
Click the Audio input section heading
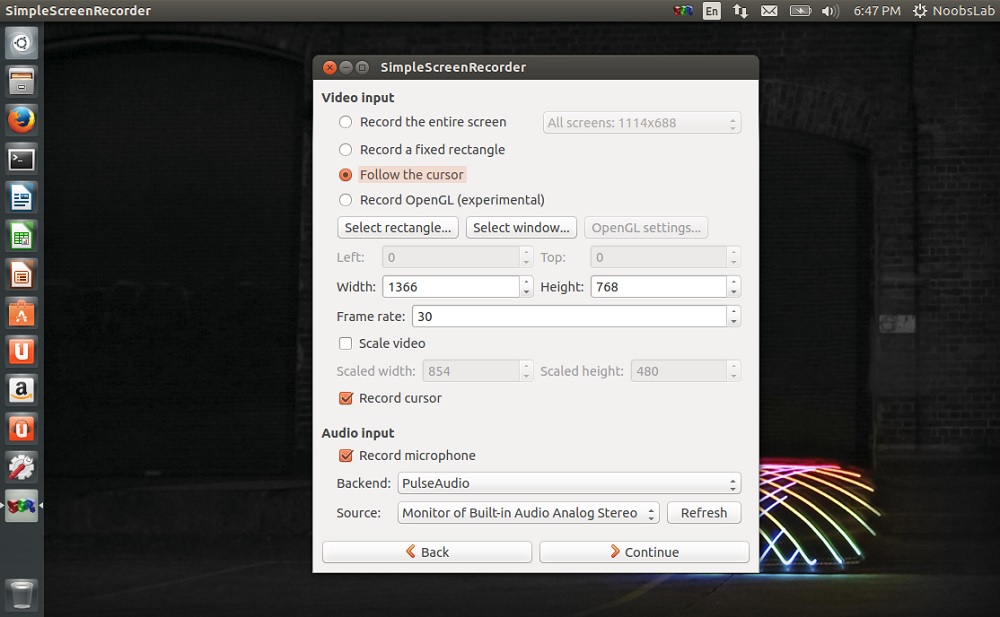click(358, 433)
